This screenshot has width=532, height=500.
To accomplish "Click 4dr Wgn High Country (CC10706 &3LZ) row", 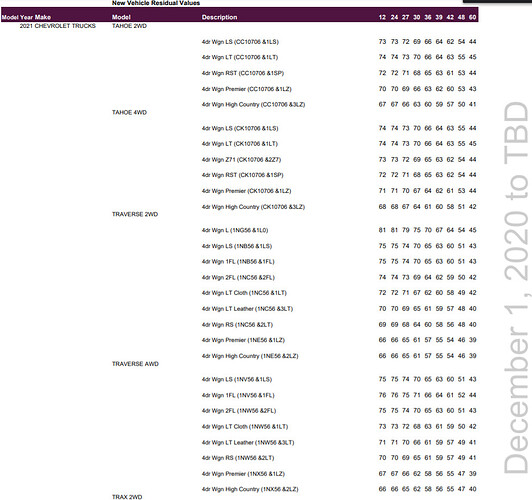I will (x=339, y=104).
